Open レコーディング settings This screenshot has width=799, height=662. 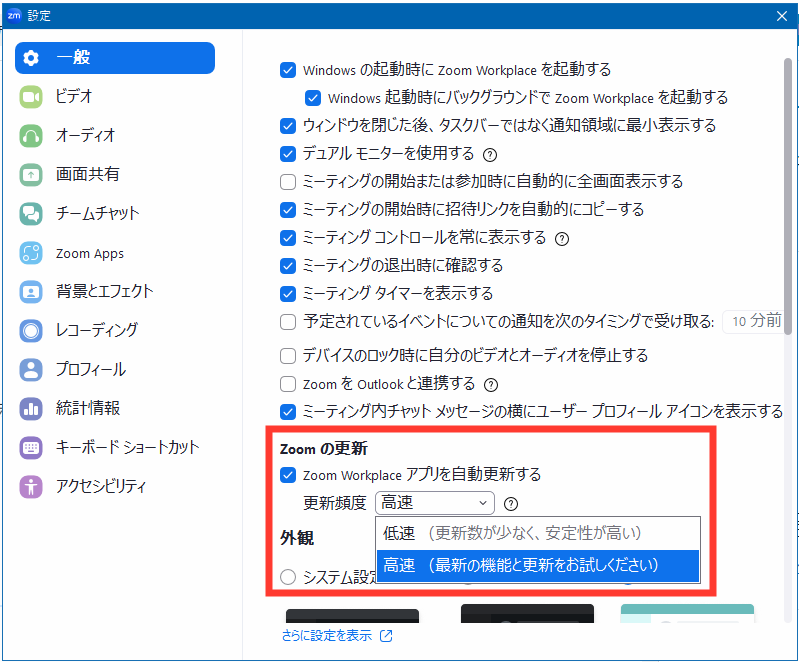[x=115, y=330]
